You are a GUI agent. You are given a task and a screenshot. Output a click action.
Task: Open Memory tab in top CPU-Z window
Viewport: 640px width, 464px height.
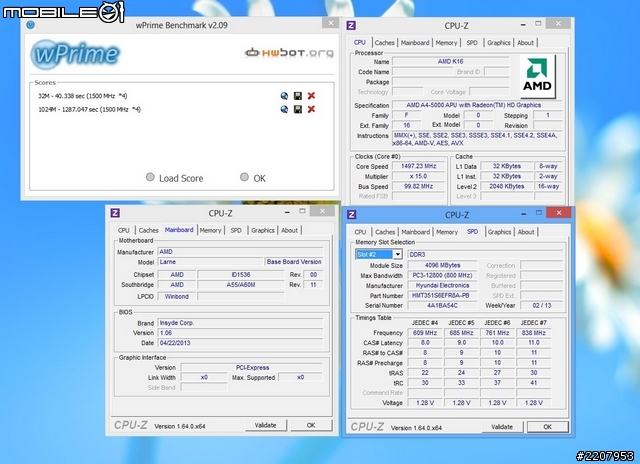[x=446, y=42]
